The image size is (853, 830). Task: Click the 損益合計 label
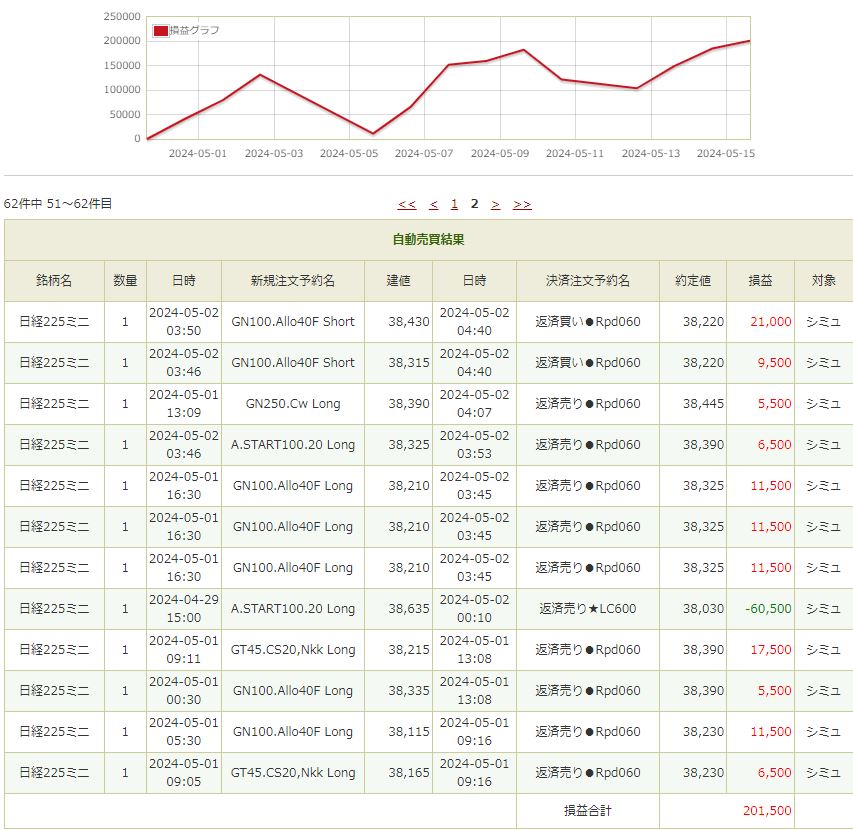[x=588, y=810]
